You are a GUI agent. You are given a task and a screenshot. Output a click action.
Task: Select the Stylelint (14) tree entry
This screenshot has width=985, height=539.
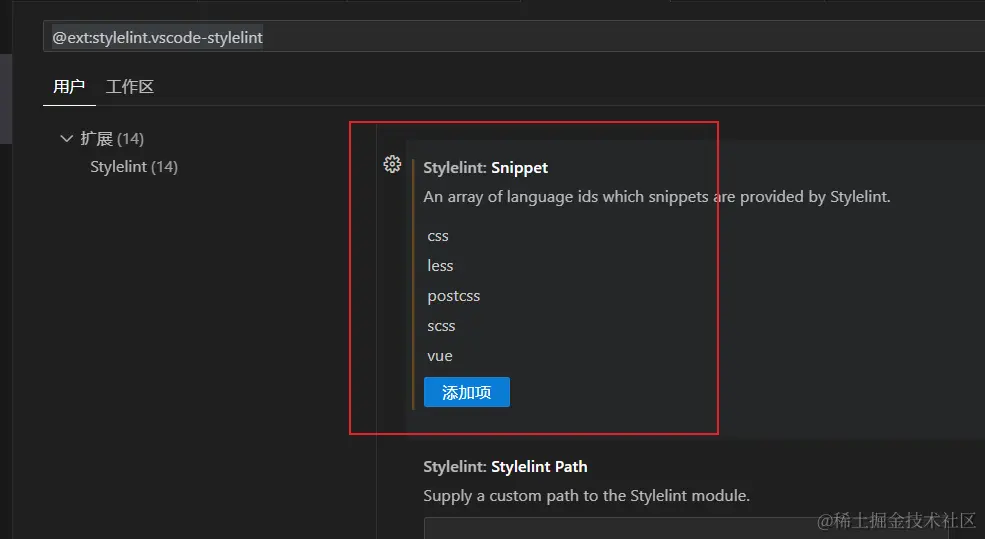point(134,166)
